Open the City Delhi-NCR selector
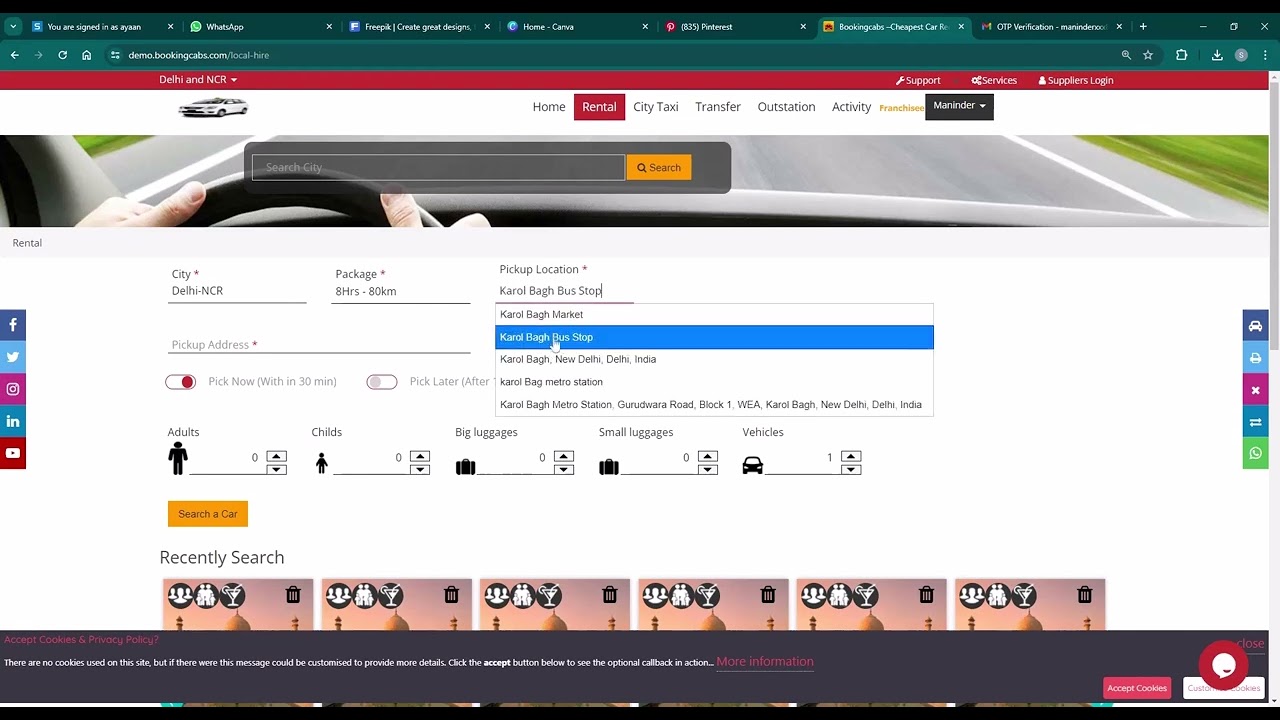 [x=238, y=291]
